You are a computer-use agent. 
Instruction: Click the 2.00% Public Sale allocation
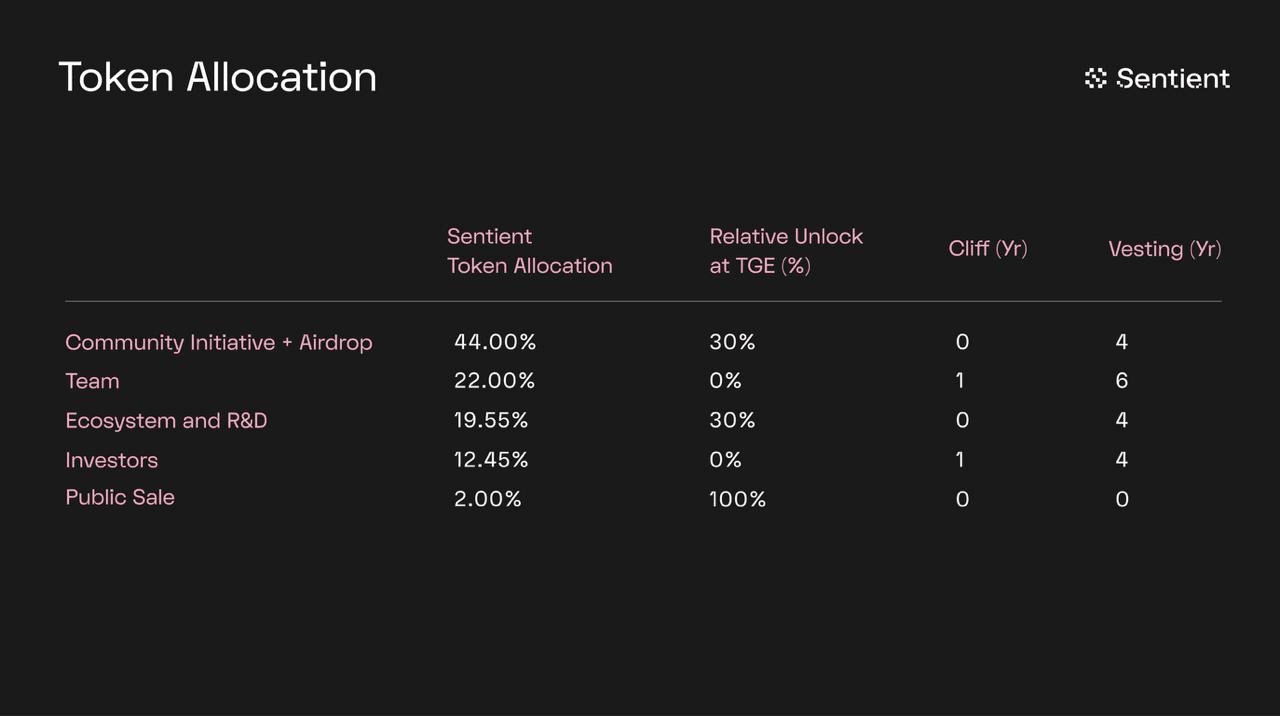[487, 499]
